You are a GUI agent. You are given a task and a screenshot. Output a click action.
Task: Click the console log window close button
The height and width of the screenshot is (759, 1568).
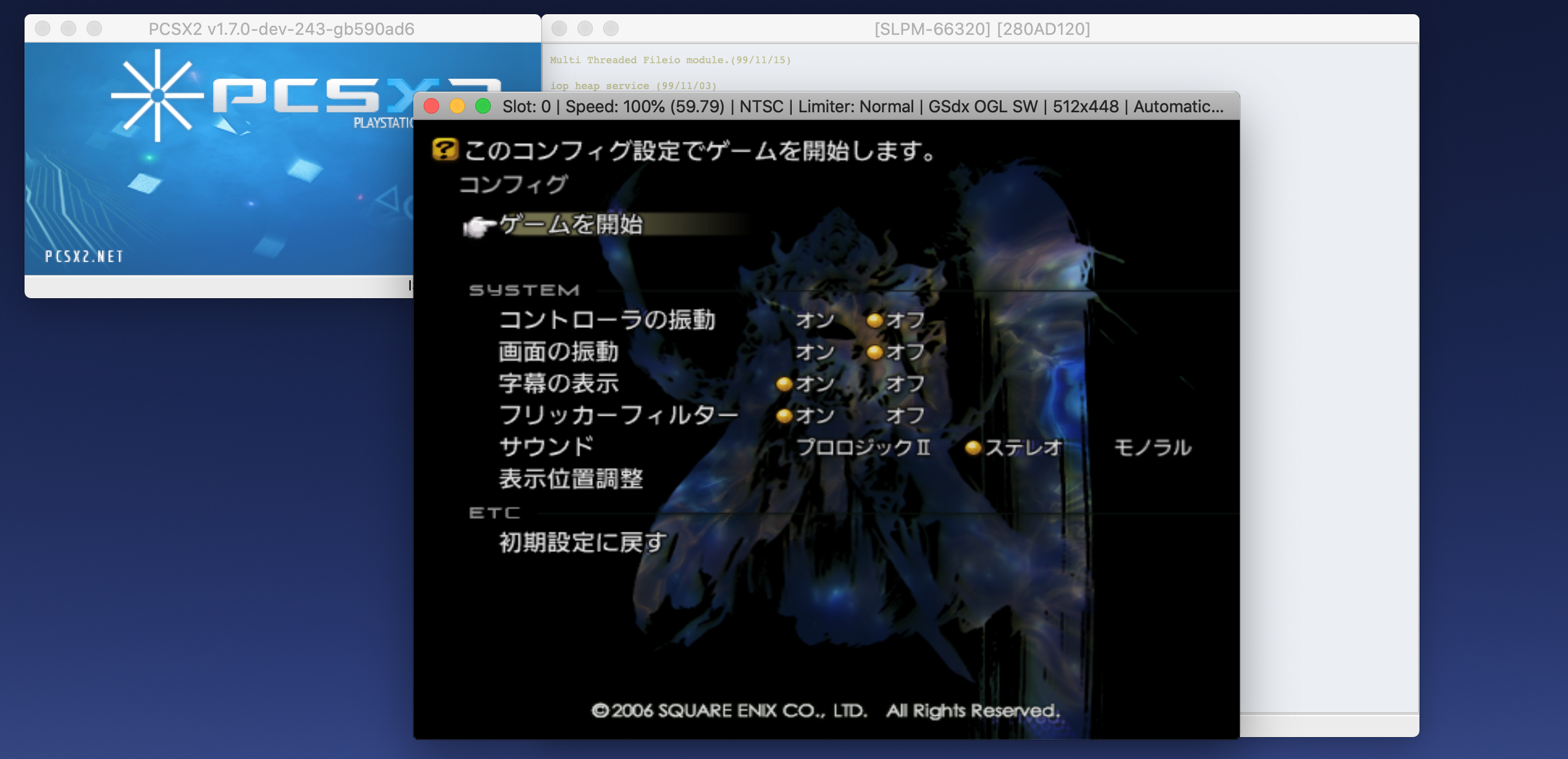(x=559, y=28)
